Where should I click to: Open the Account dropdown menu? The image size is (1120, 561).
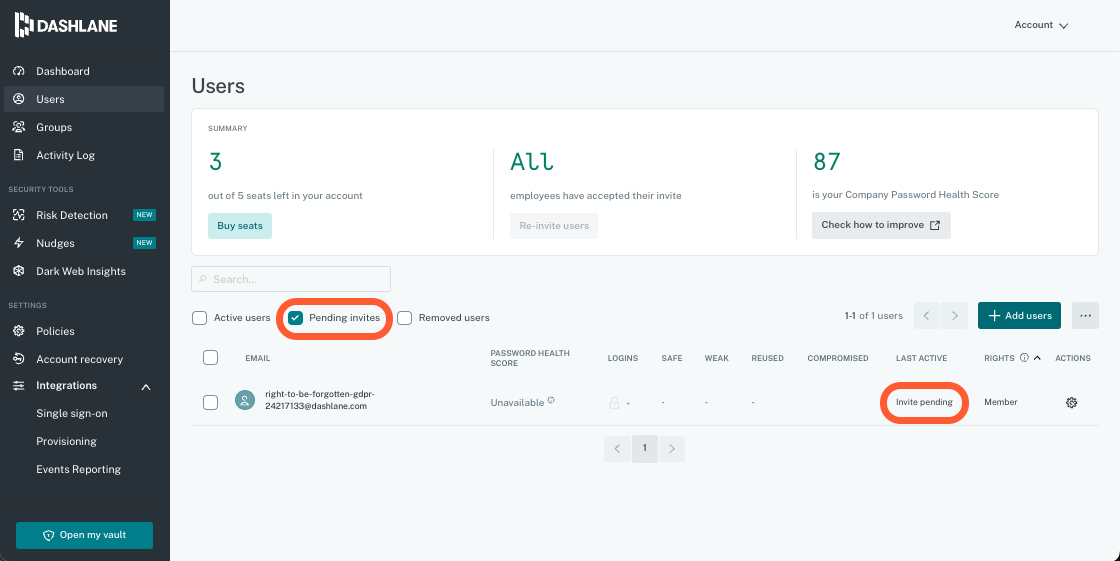pos(1041,25)
